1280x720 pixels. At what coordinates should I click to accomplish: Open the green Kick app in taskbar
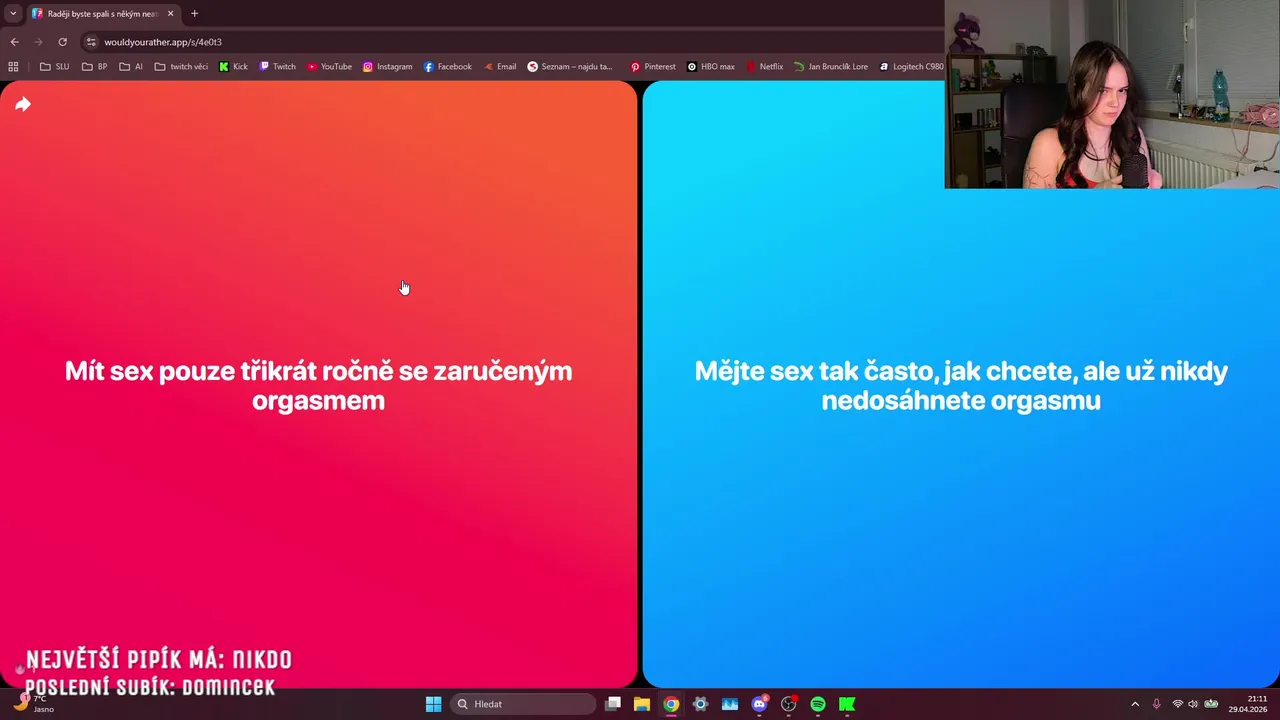coord(847,704)
